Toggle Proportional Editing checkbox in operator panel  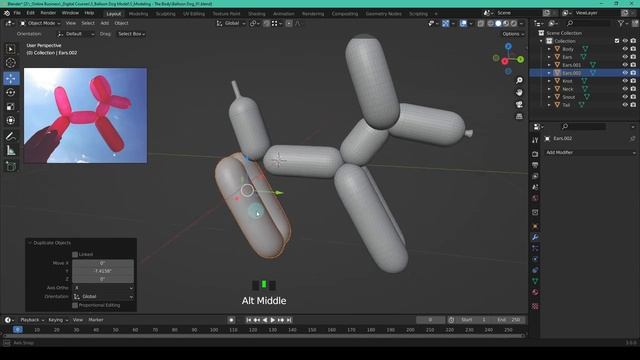pos(75,305)
